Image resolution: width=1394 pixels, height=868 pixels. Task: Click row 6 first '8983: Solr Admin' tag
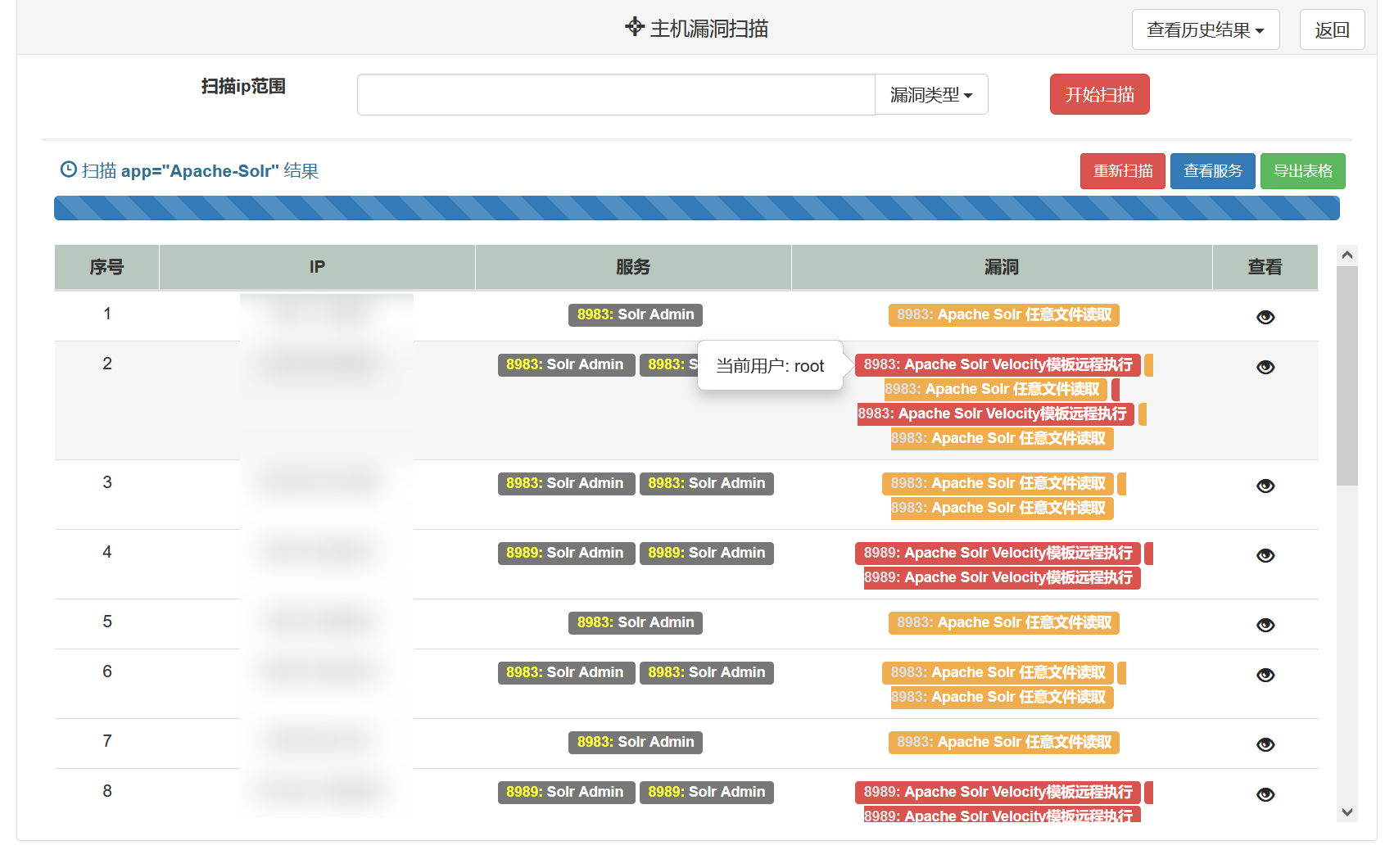click(x=565, y=672)
